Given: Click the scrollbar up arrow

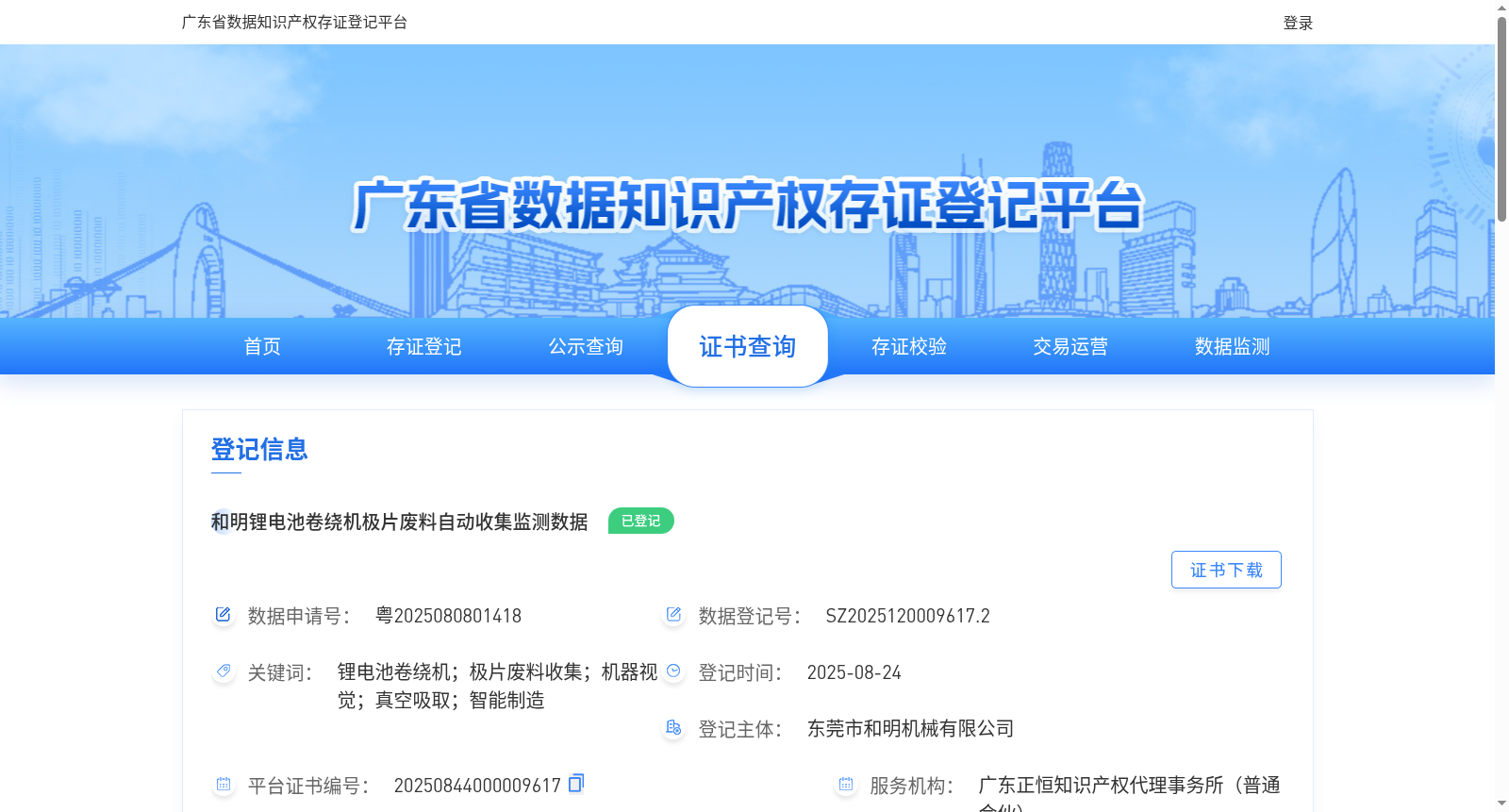Looking at the screenshot, I should pos(1501,8).
